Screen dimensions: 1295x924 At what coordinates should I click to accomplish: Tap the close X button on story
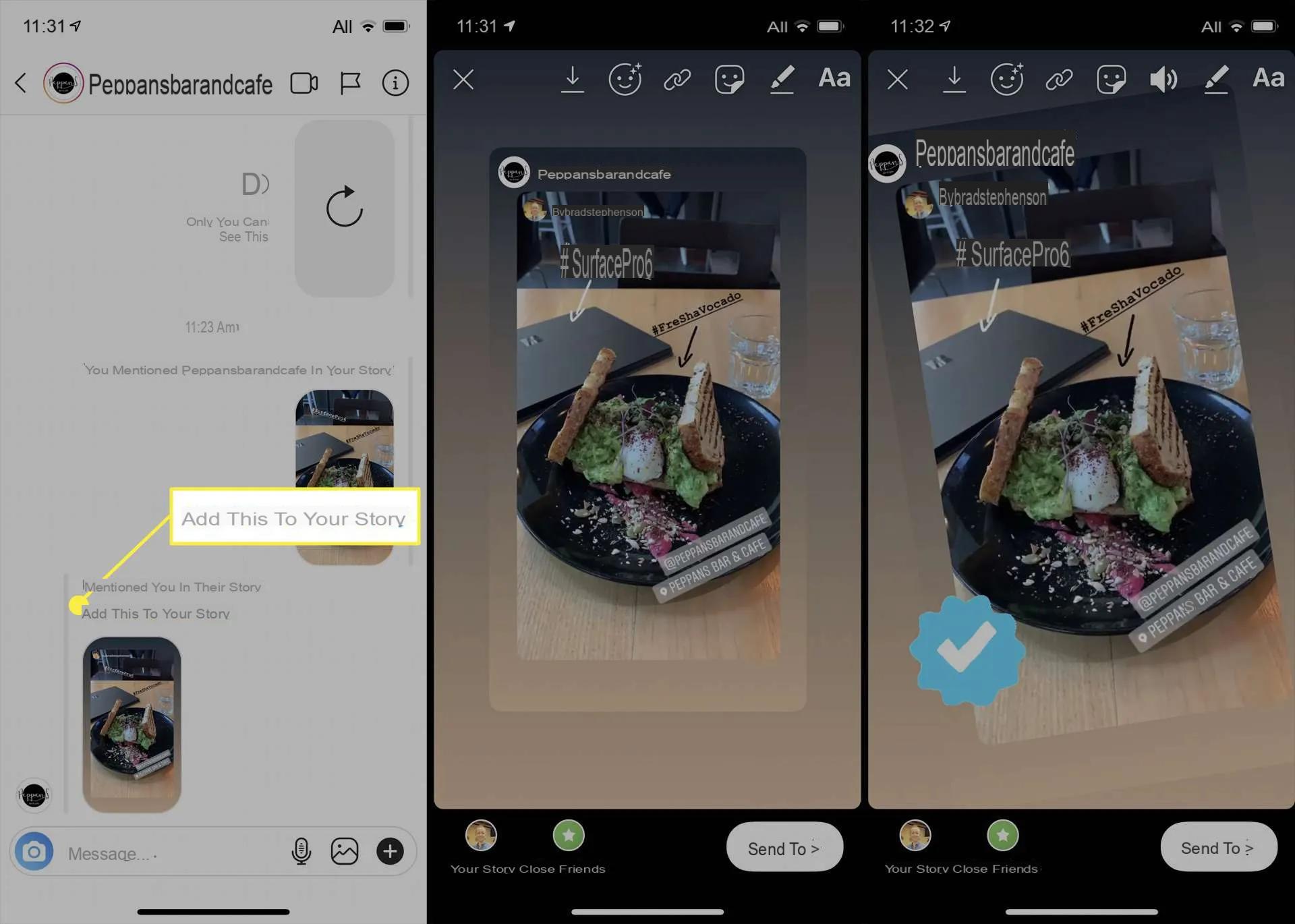(463, 79)
